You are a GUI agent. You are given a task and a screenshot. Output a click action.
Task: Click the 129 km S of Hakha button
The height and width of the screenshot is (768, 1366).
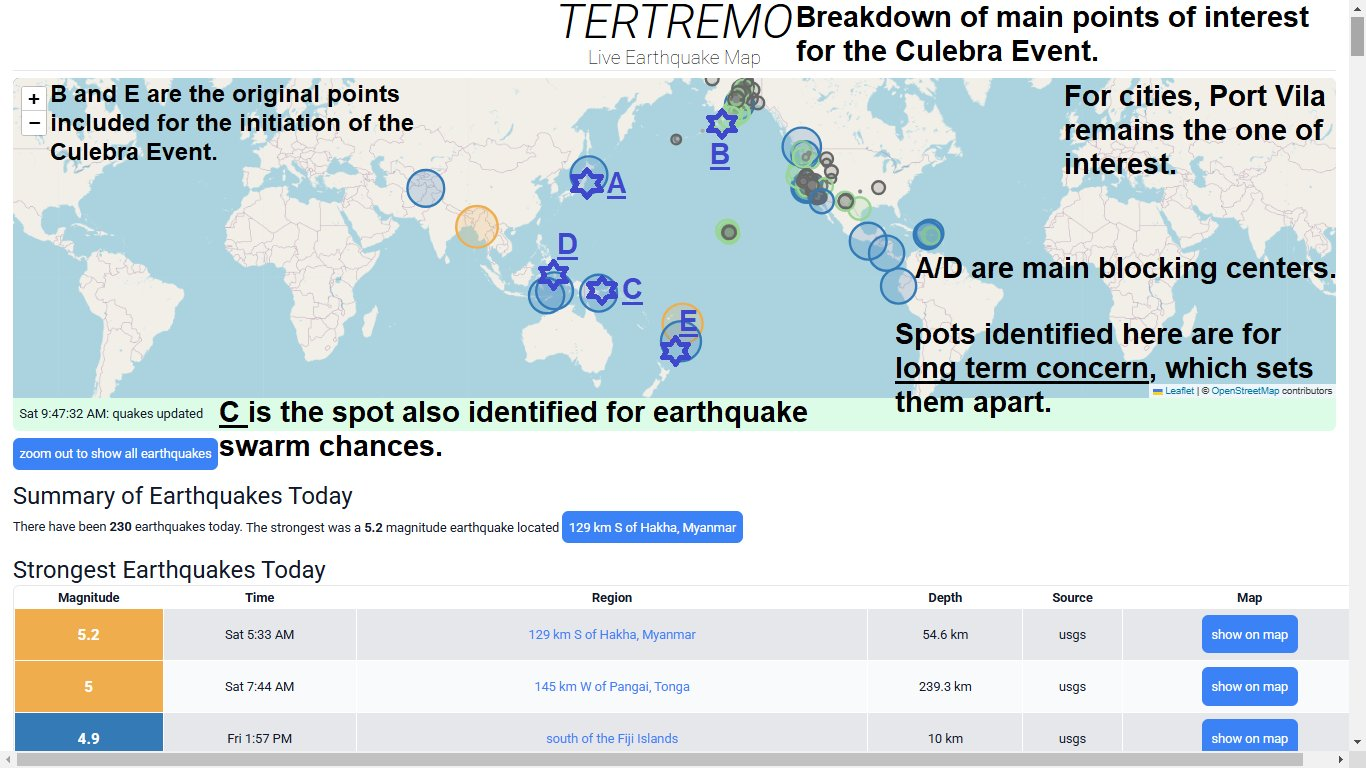[x=652, y=527]
